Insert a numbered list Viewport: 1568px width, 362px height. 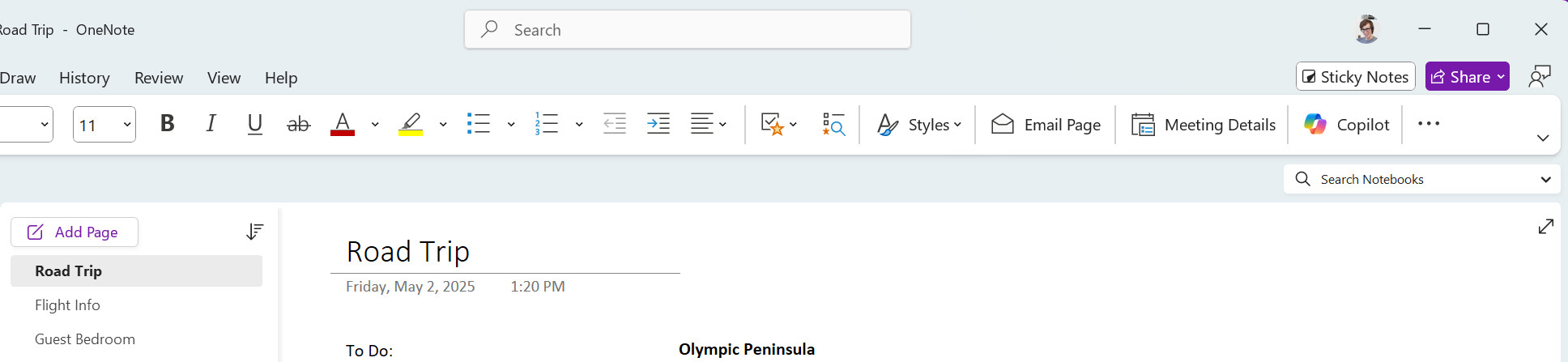coord(547,124)
